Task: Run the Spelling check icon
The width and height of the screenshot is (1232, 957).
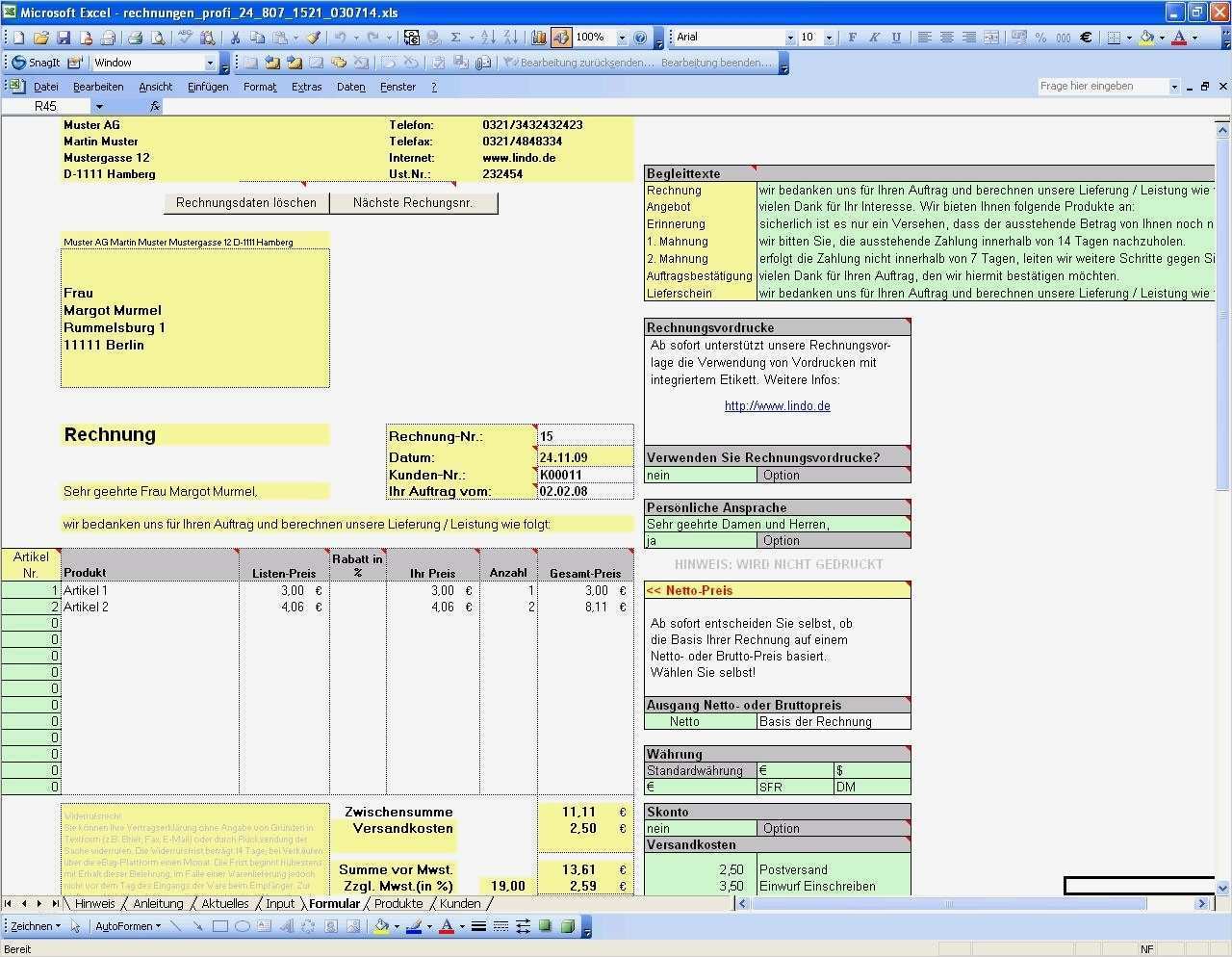Action: [x=186, y=37]
